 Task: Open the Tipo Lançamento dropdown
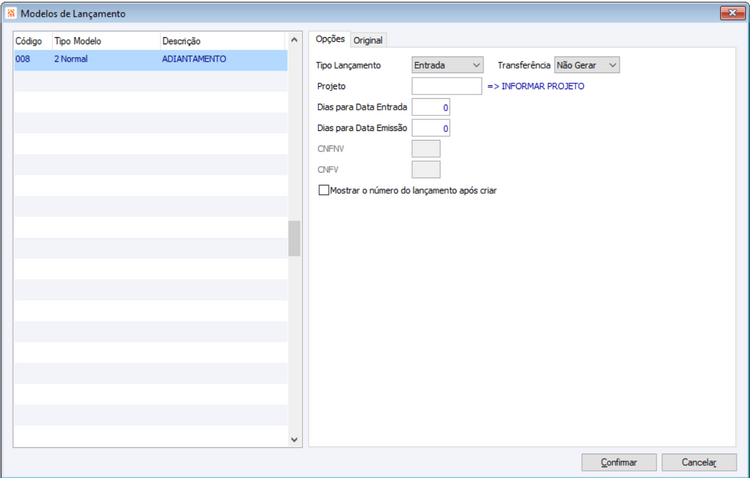point(447,65)
